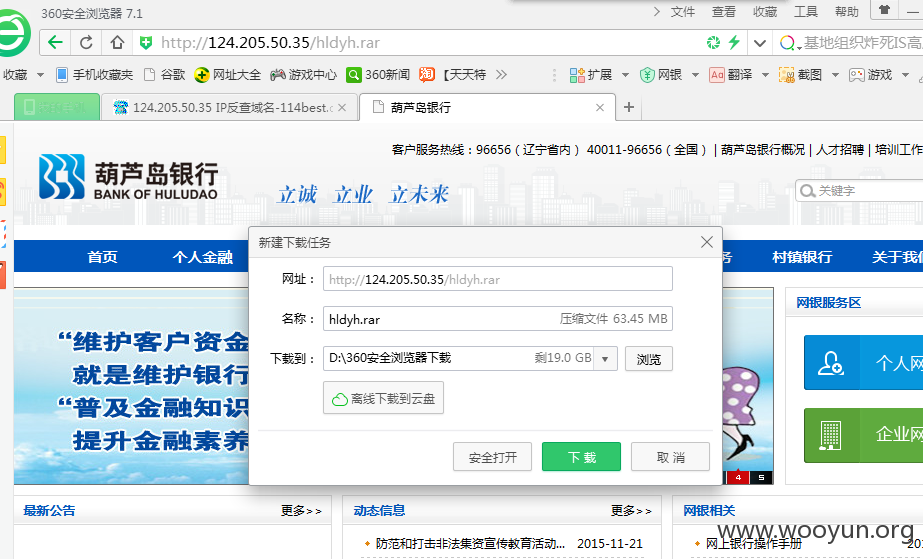Show more bookmarks with double chevron
This screenshot has height=559, width=923.
pyautogui.click(x=501, y=75)
